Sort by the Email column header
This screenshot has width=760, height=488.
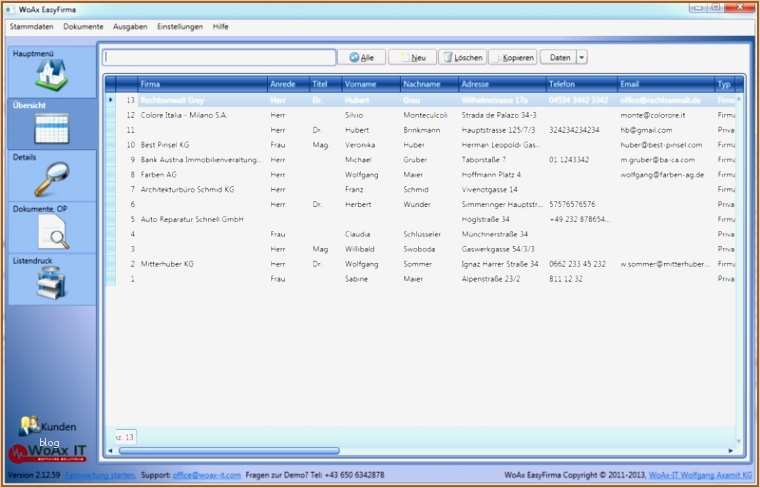[x=666, y=84]
